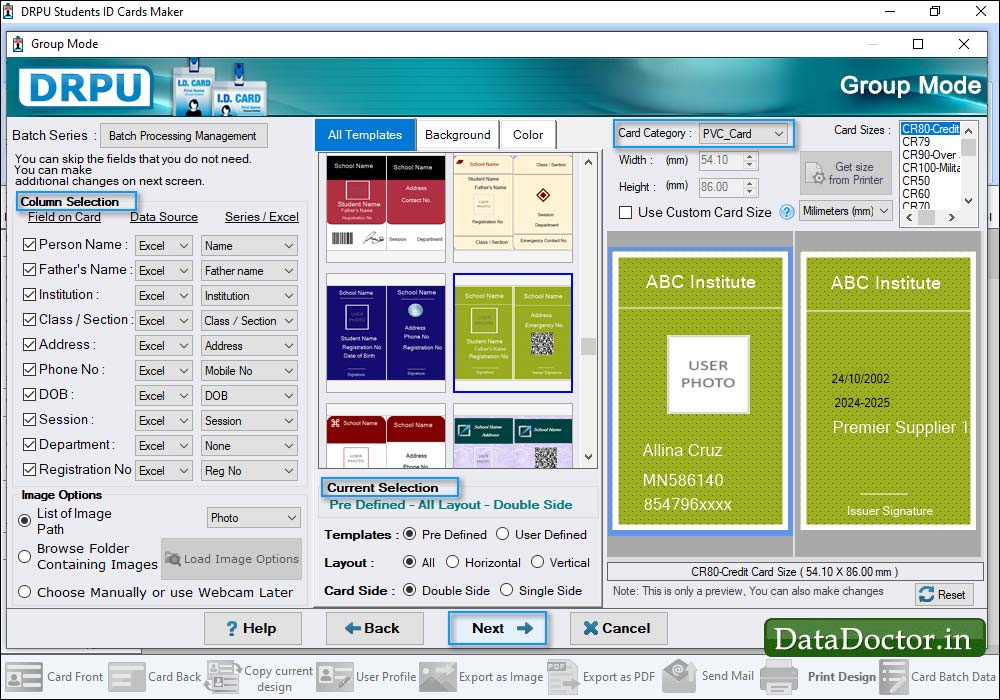Select Vertical layout radio
1000x700 pixels.
pyautogui.click(x=538, y=562)
